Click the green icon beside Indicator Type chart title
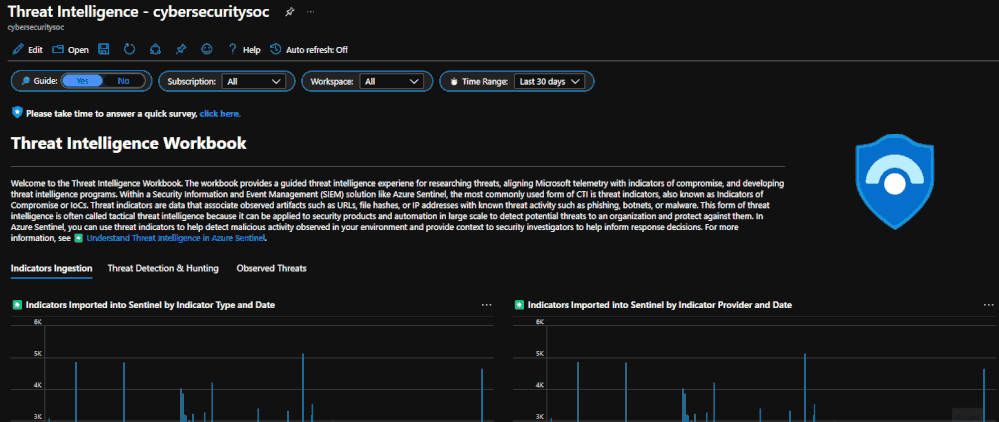This screenshot has height=422, width=999. pos(17,305)
